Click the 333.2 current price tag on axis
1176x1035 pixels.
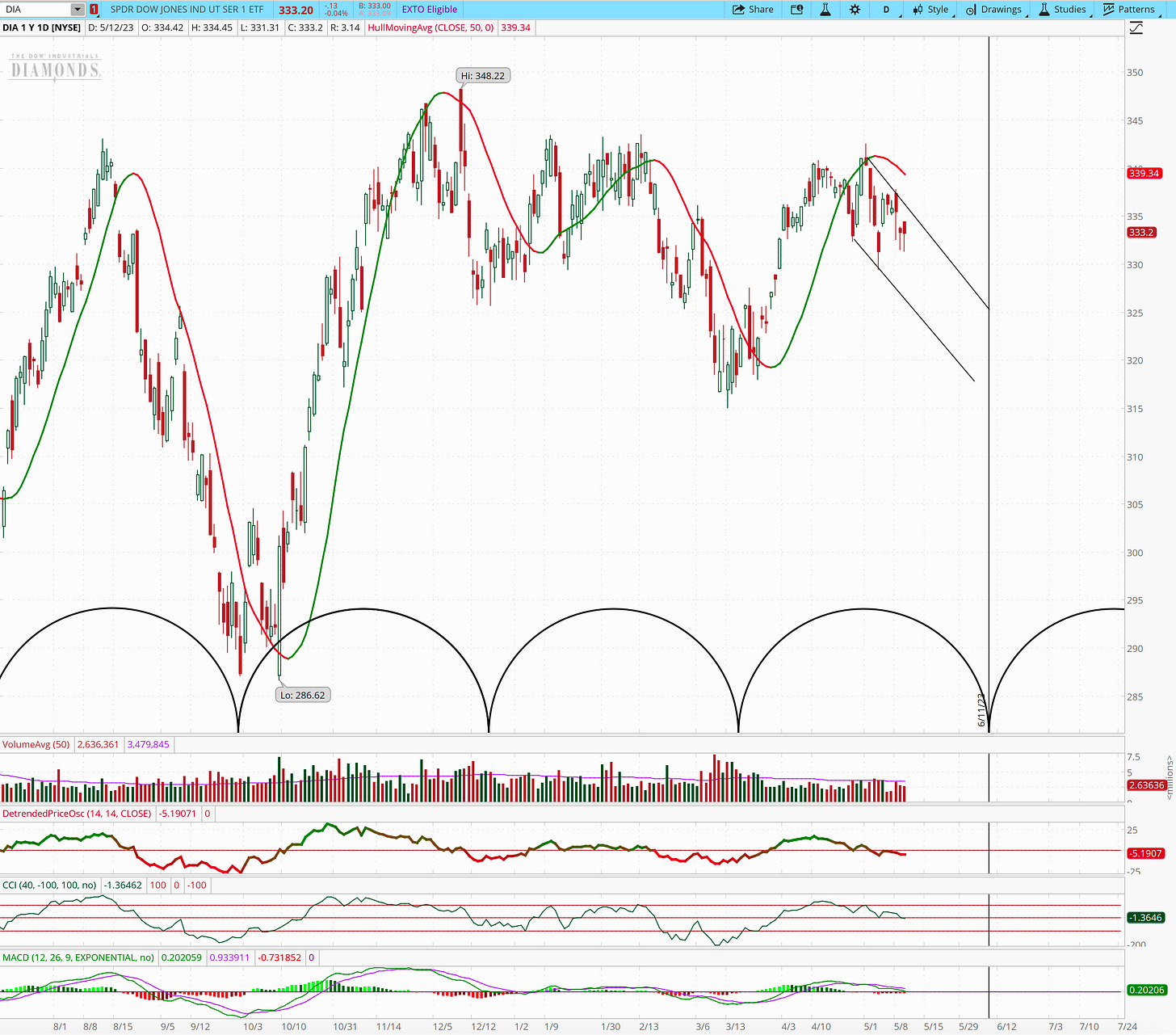(x=1140, y=232)
